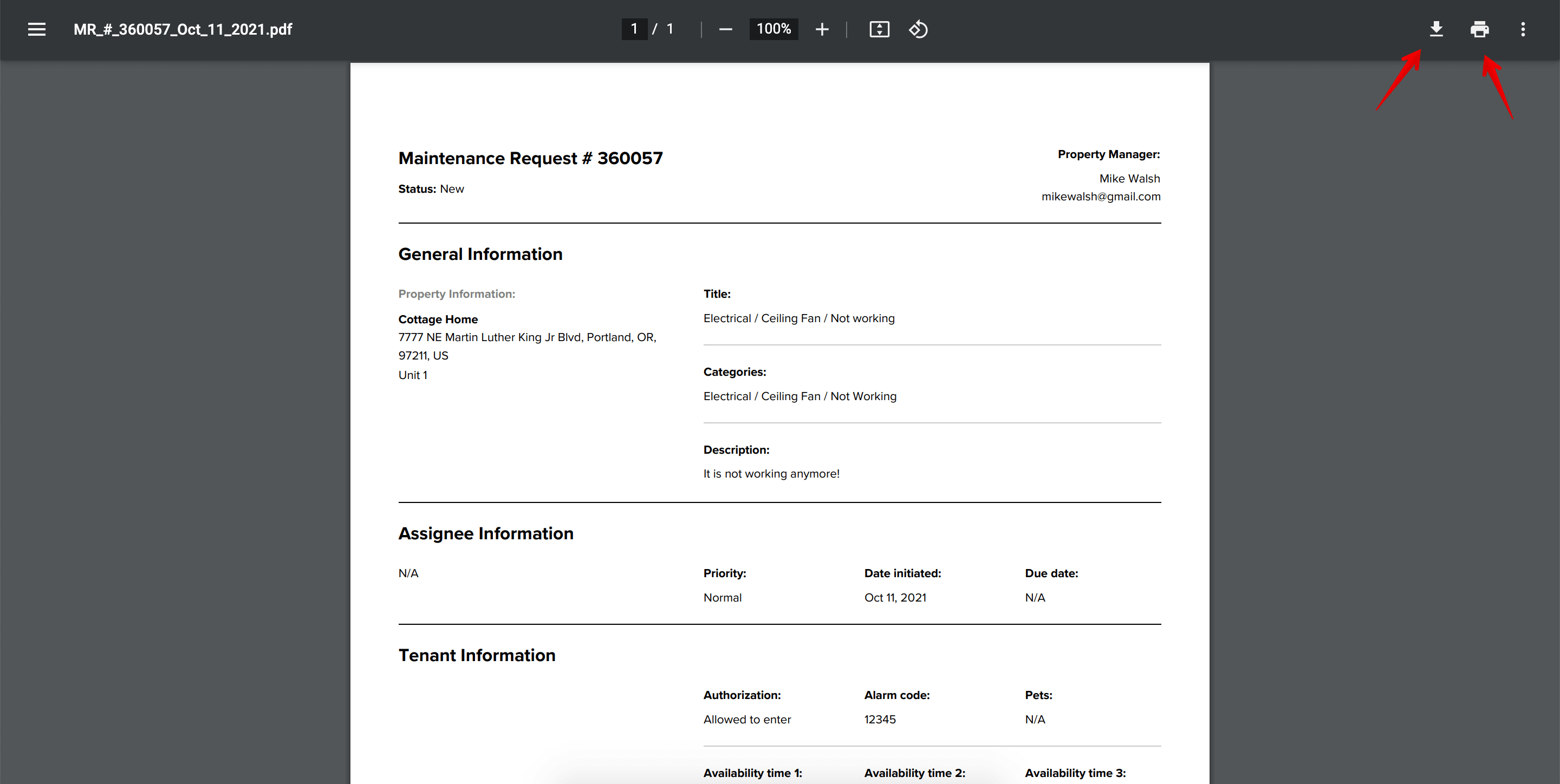Click the Normal priority value
Viewport: 1560px width, 784px height.
point(722,598)
